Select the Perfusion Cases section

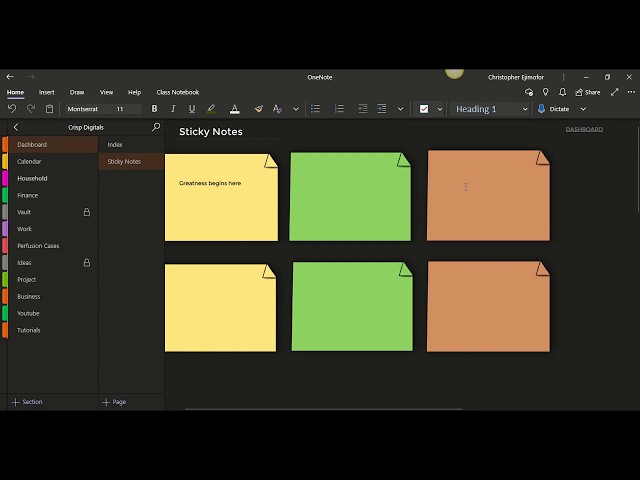(53, 246)
